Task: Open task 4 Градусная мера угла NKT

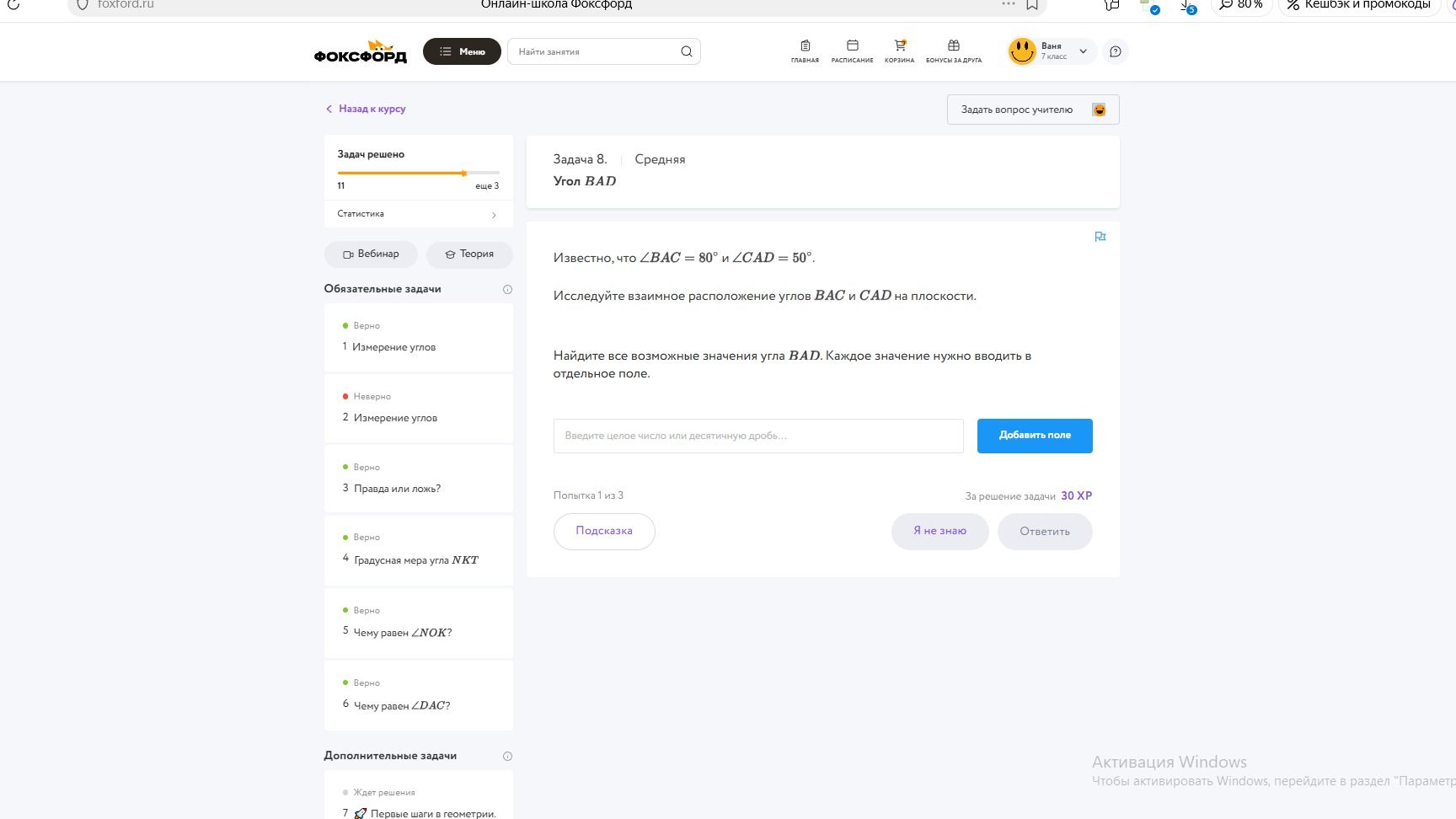Action: [419, 550]
